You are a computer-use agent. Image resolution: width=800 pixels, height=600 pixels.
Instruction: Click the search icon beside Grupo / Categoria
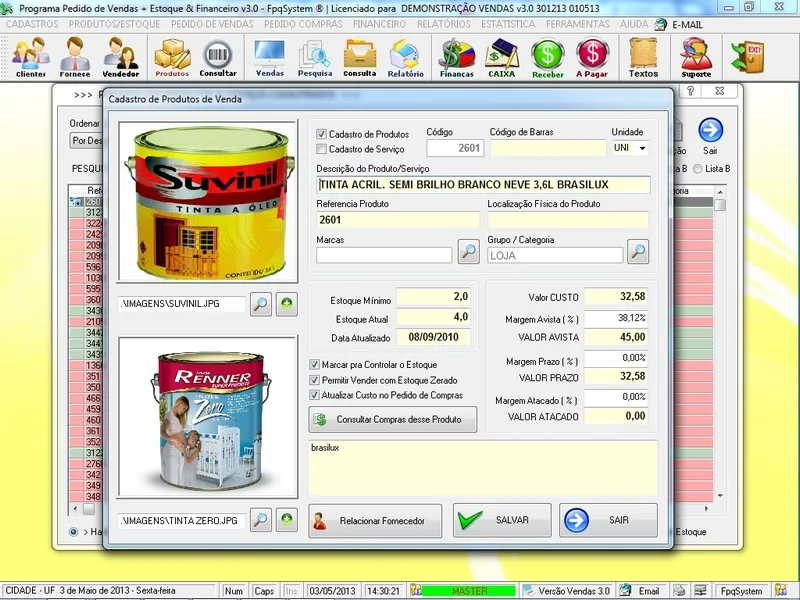point(638,252)
